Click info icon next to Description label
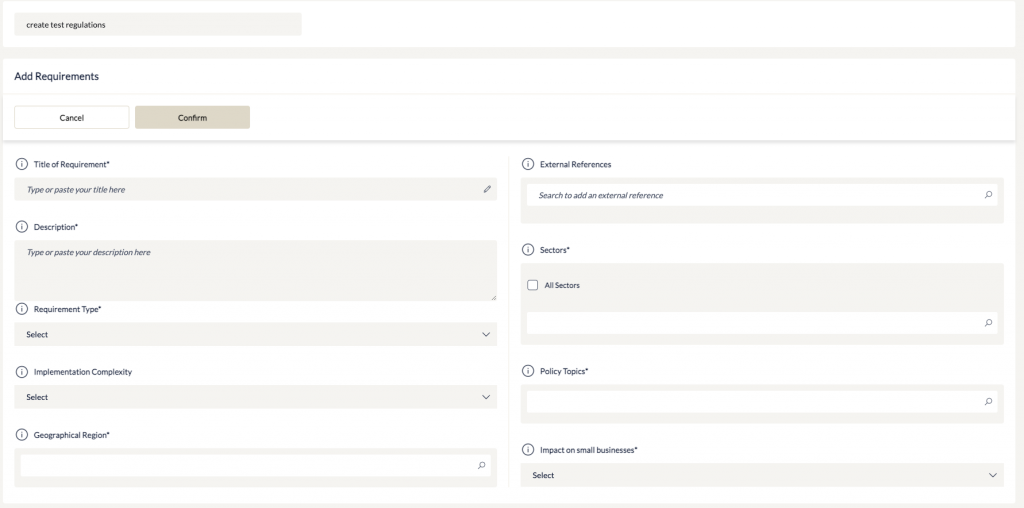The height and width of the screenshot is (508, 1024). 22,227
